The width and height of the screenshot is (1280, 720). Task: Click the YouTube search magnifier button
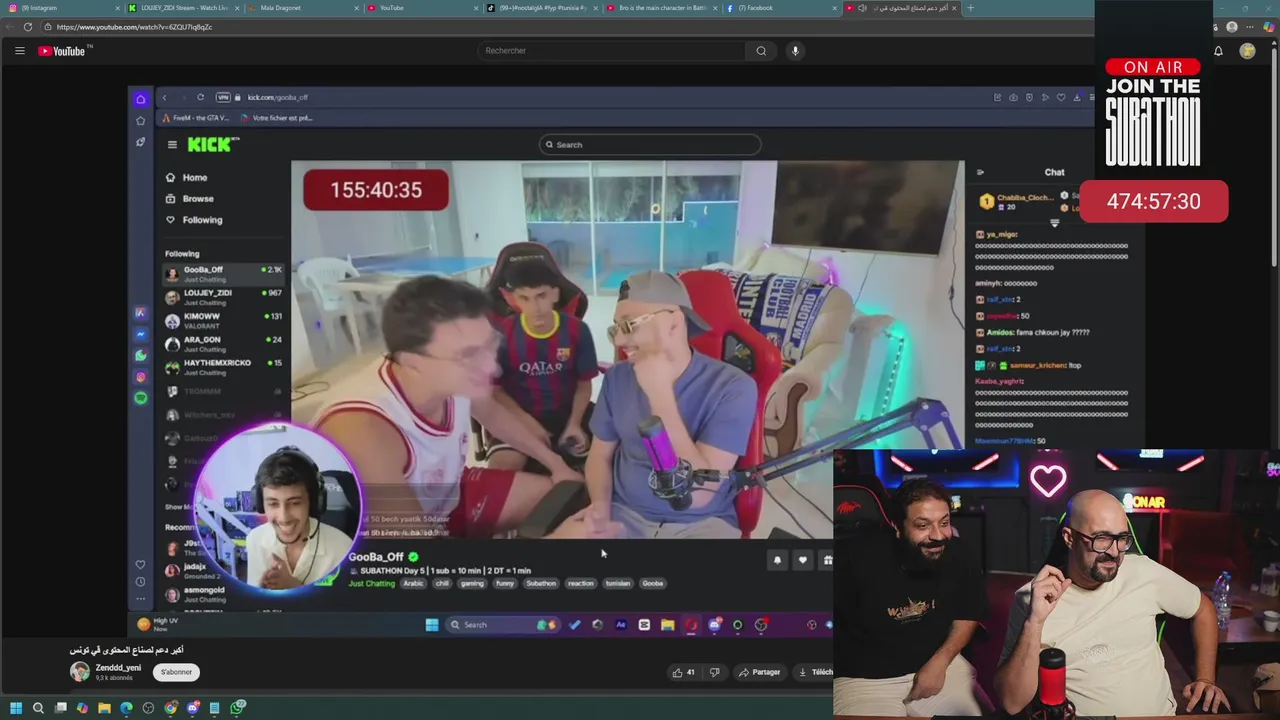[761, 51]
